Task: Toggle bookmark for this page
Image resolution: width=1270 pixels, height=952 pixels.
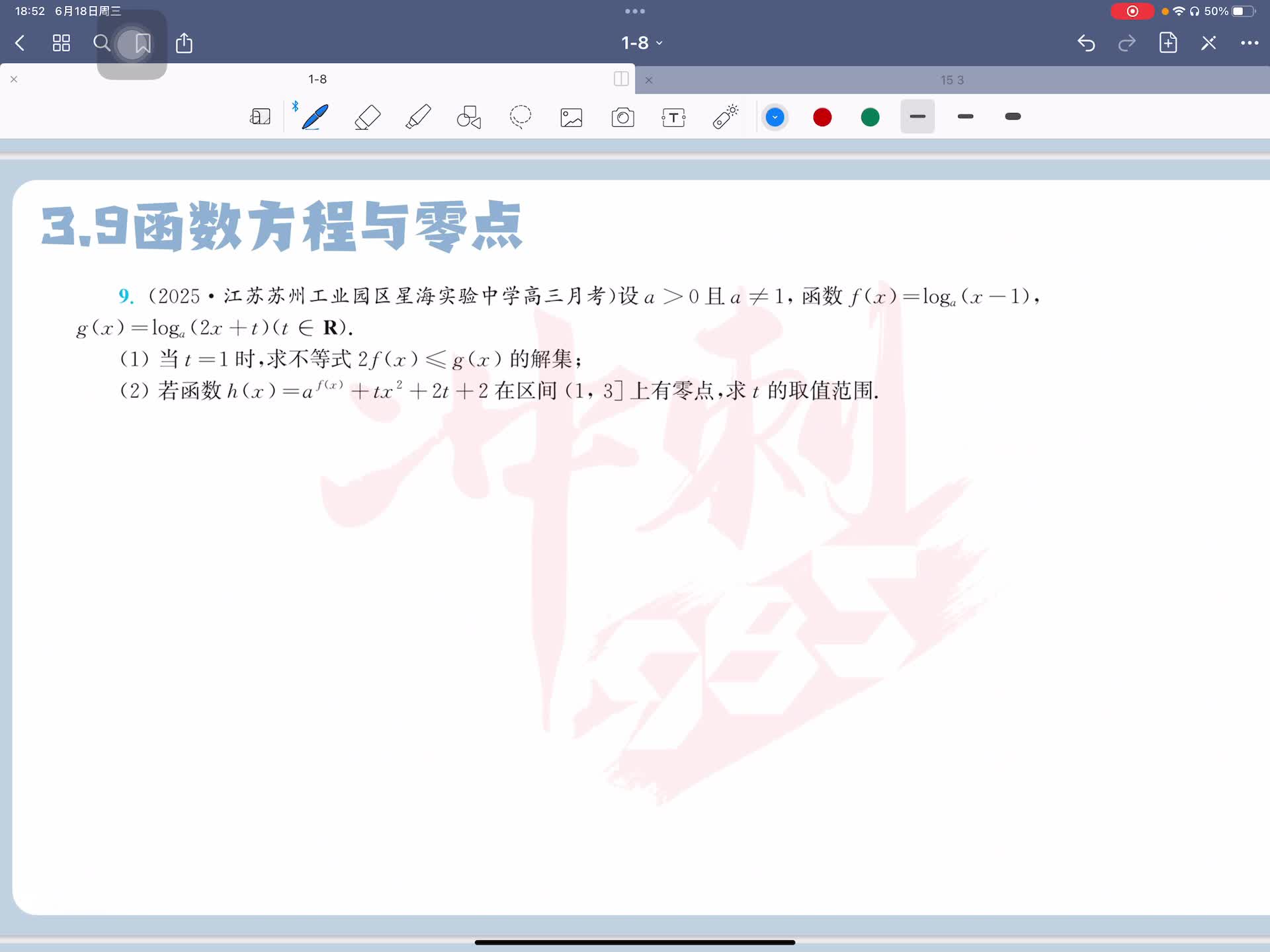Action: [x=142, y=44]
